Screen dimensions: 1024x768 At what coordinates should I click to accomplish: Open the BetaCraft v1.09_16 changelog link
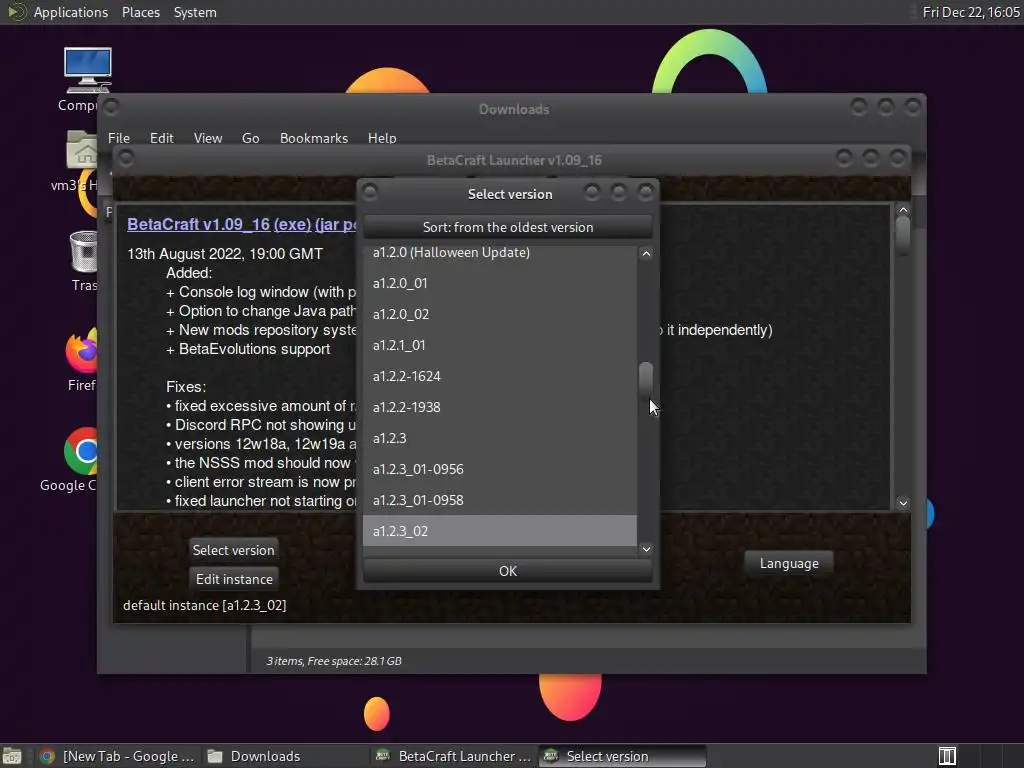199,224
